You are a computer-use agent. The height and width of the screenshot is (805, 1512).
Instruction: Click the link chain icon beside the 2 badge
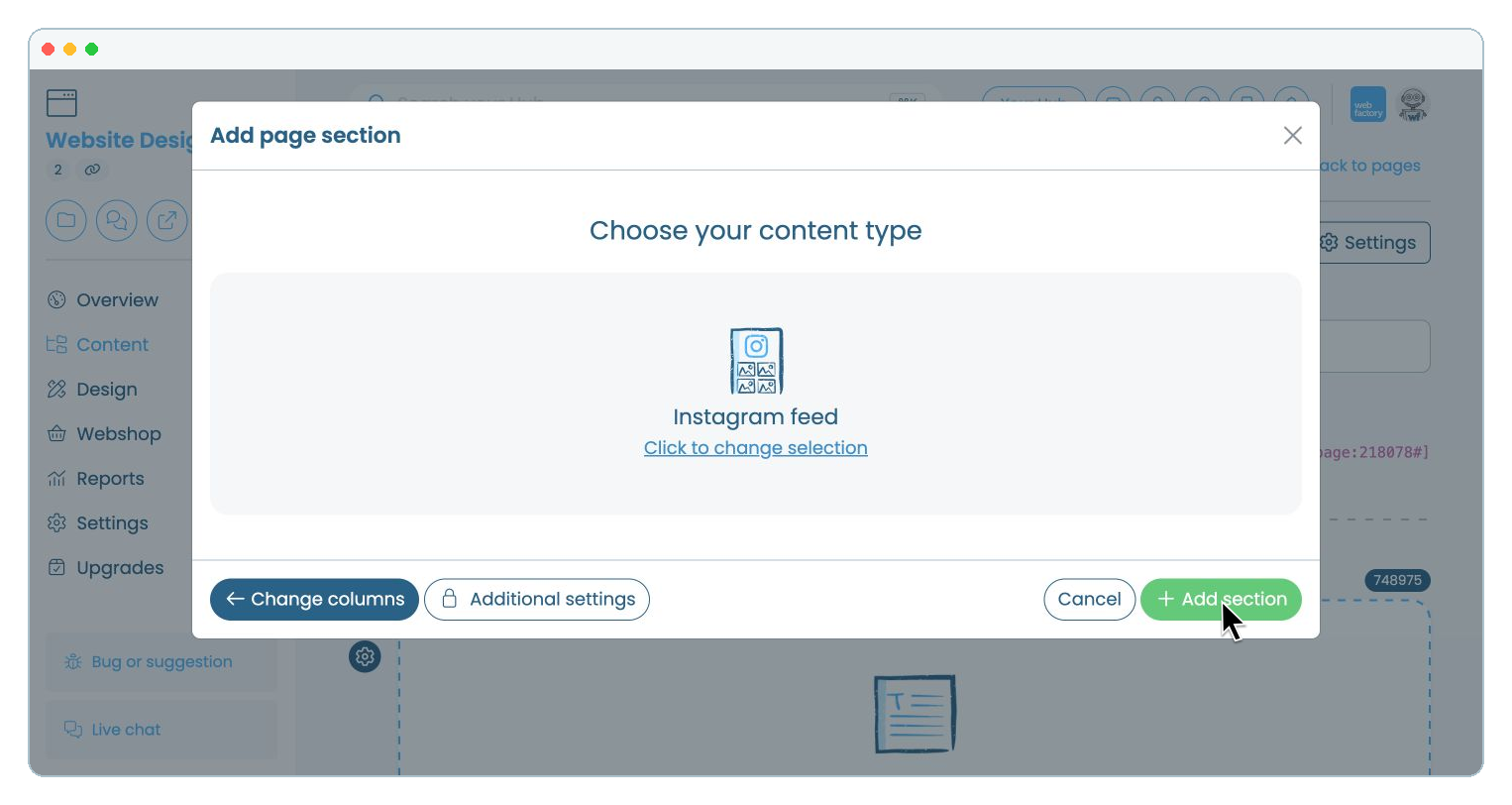click(x=92, y=170)
